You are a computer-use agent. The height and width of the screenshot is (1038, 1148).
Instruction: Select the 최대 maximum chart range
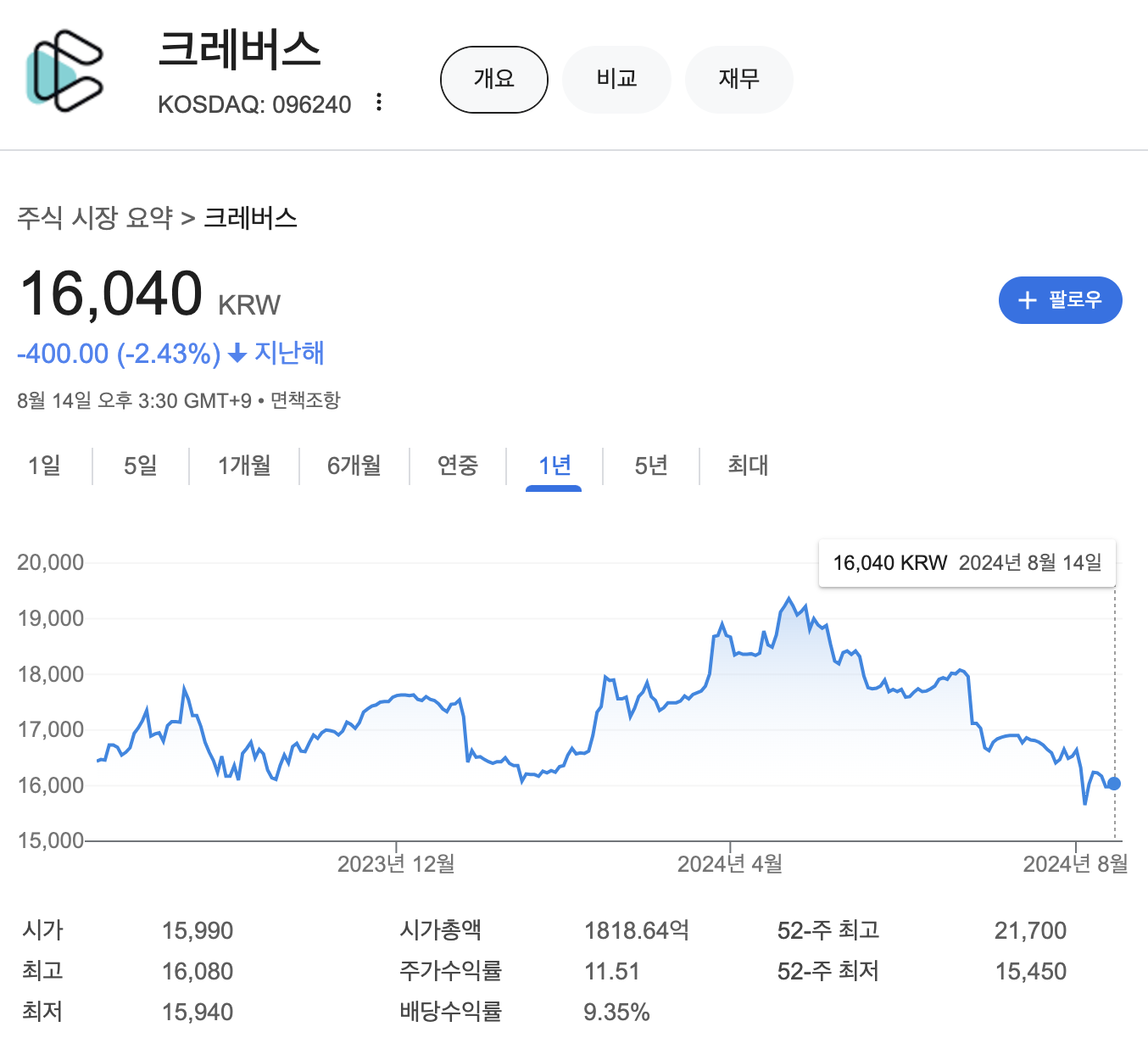coord(748,466)
